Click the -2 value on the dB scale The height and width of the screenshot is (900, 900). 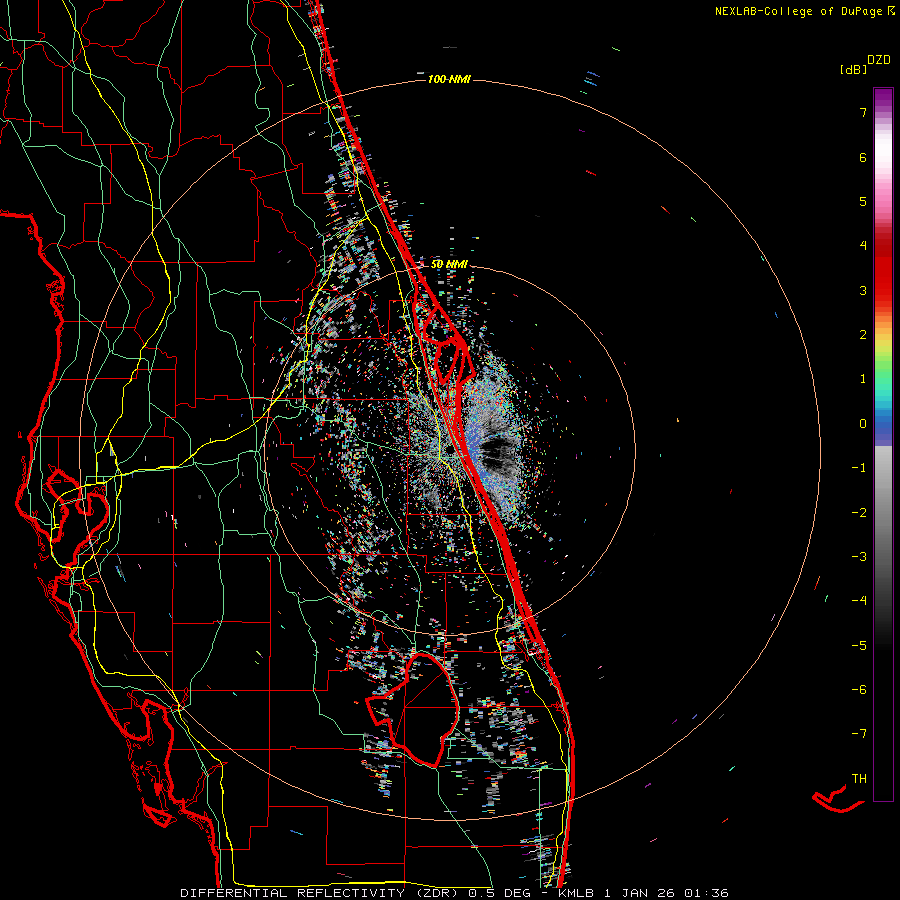[x=859, y=513]
